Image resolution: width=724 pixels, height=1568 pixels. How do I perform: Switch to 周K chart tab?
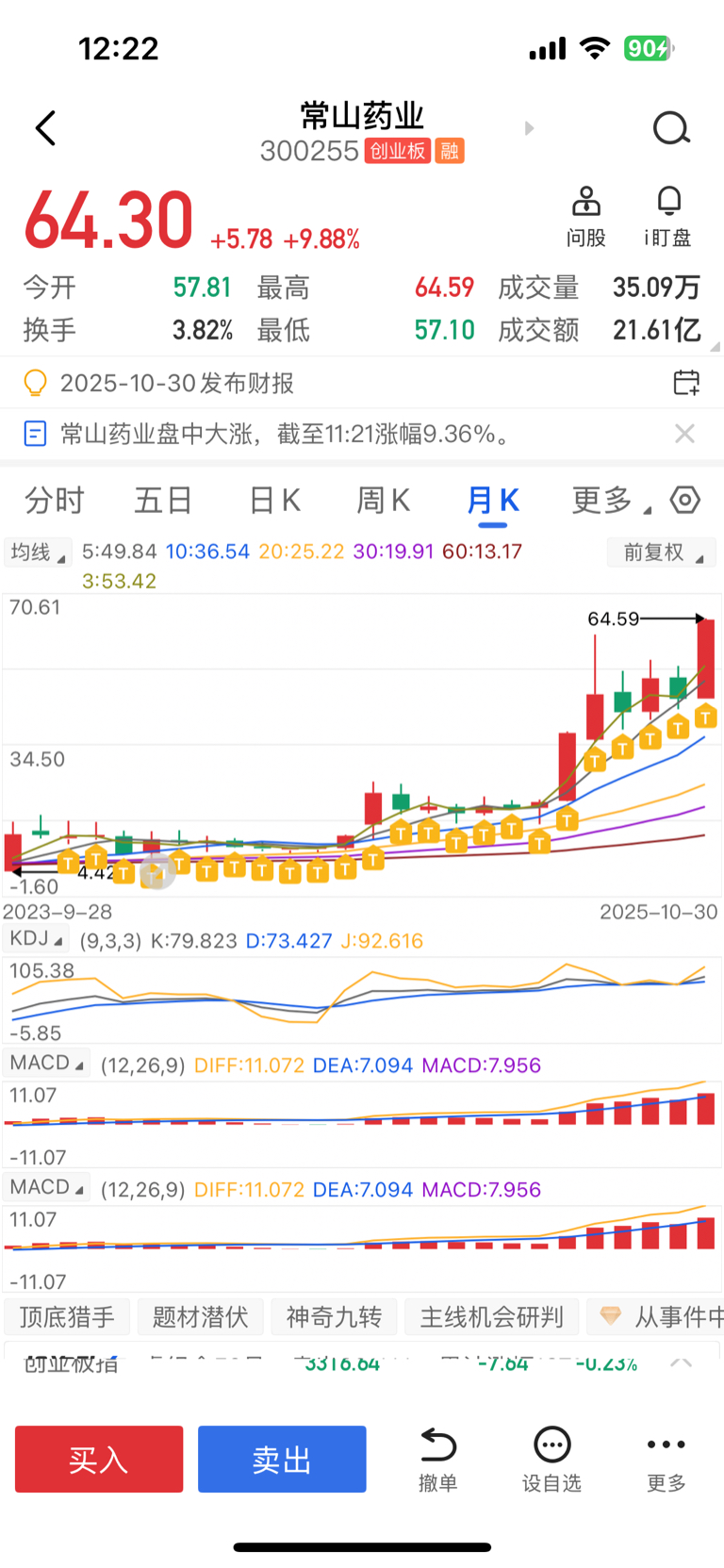coord(383,500)
